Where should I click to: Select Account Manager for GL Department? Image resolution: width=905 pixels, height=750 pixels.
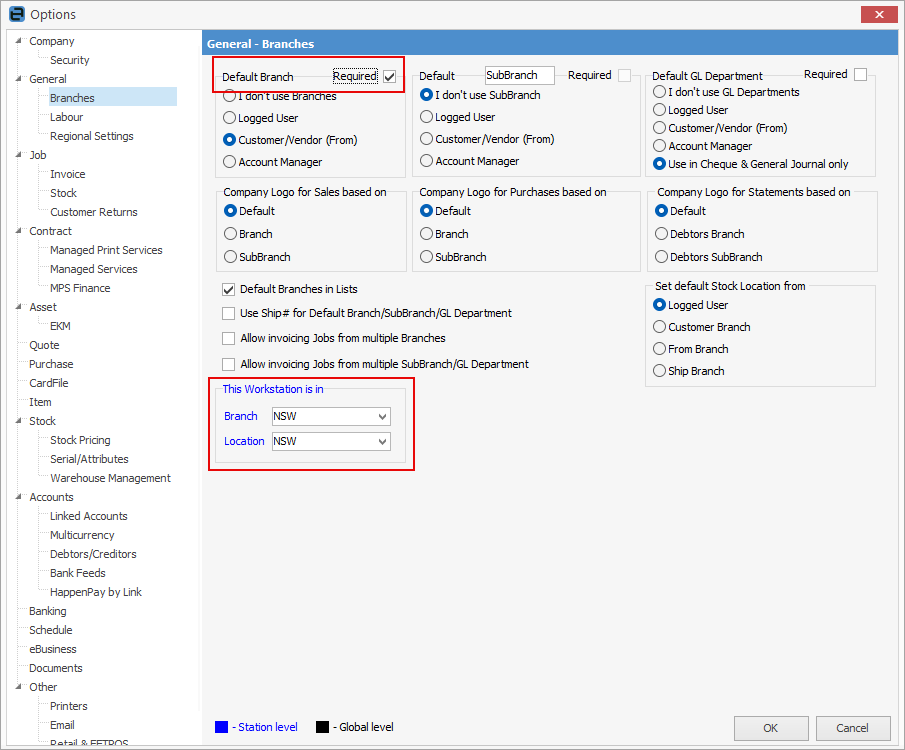[659, 146]
